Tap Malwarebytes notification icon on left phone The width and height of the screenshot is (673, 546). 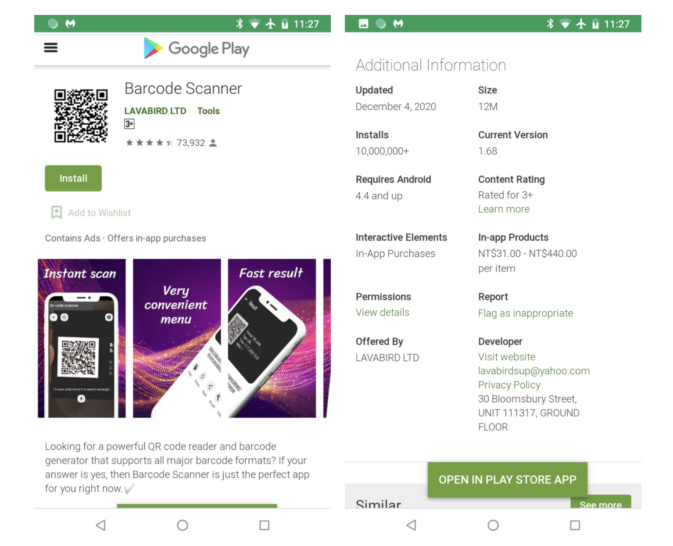70,24
